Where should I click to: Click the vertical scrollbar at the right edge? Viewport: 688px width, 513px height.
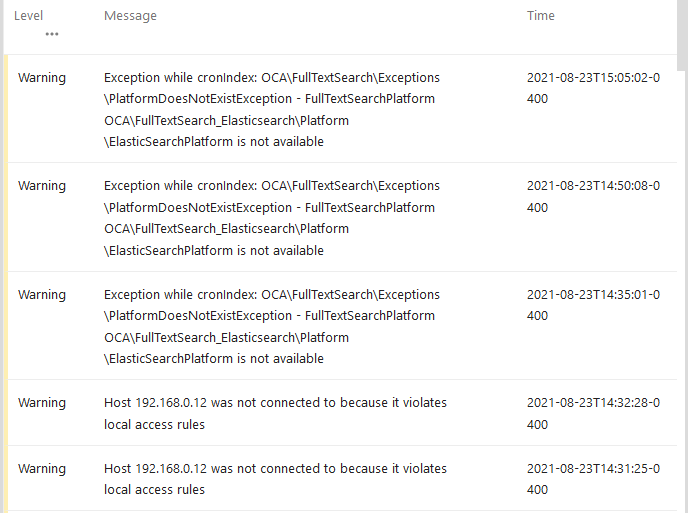click(682, 35)
